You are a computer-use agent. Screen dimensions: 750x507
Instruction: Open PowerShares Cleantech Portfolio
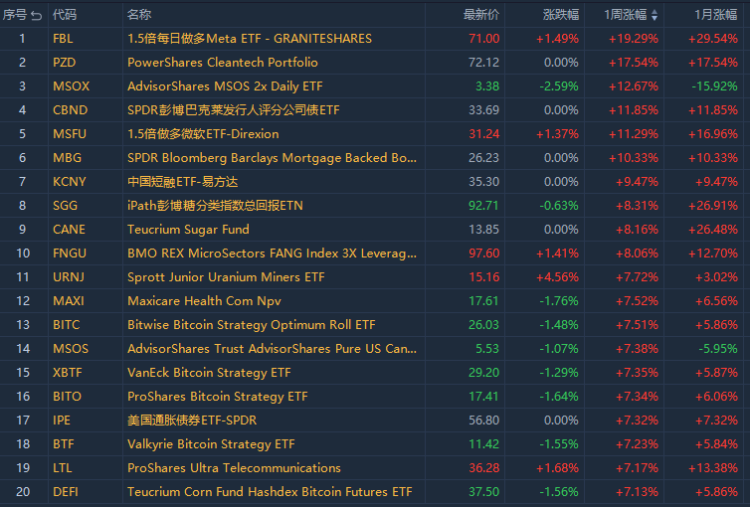(x=222, y=63)
